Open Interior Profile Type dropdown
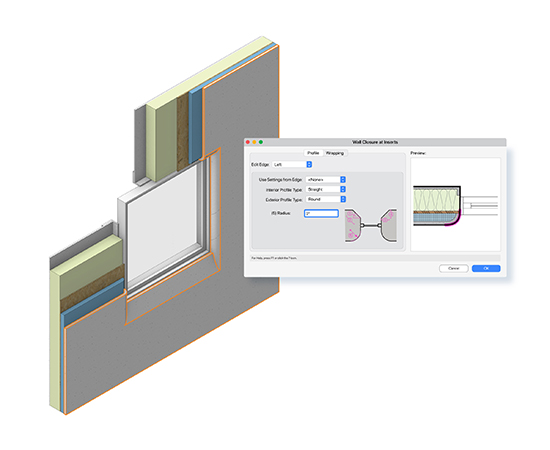This screenshot has height=450, width=550. [326, 189]
